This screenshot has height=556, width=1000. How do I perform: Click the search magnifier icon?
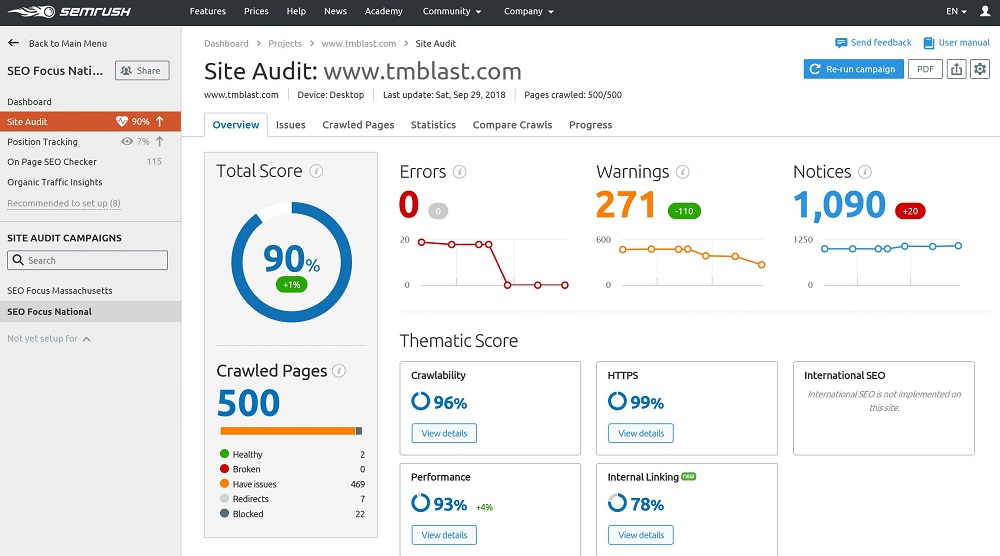pyautogui.click(x=18, y=260)
